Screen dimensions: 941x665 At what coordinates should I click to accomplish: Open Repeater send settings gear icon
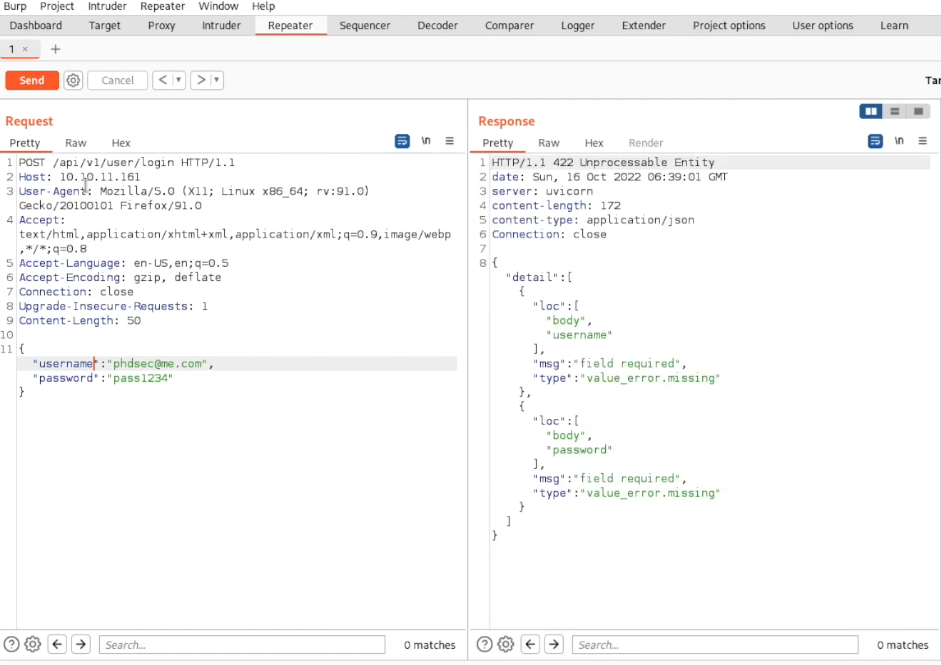(x=73, y=80)
